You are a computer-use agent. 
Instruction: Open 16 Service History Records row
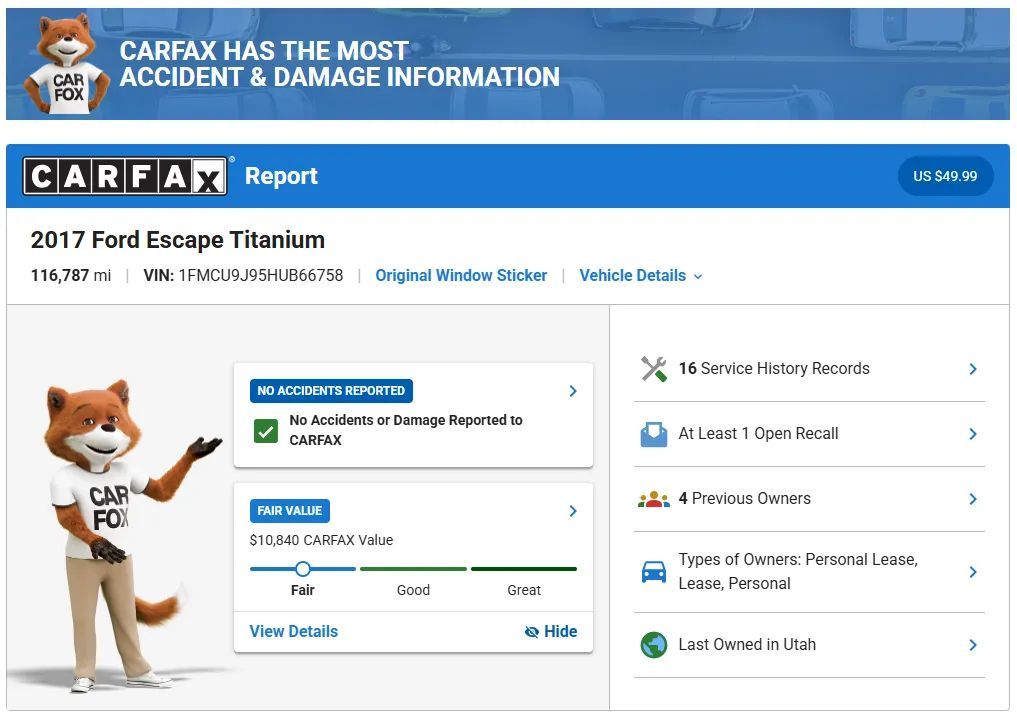(809, 369)
